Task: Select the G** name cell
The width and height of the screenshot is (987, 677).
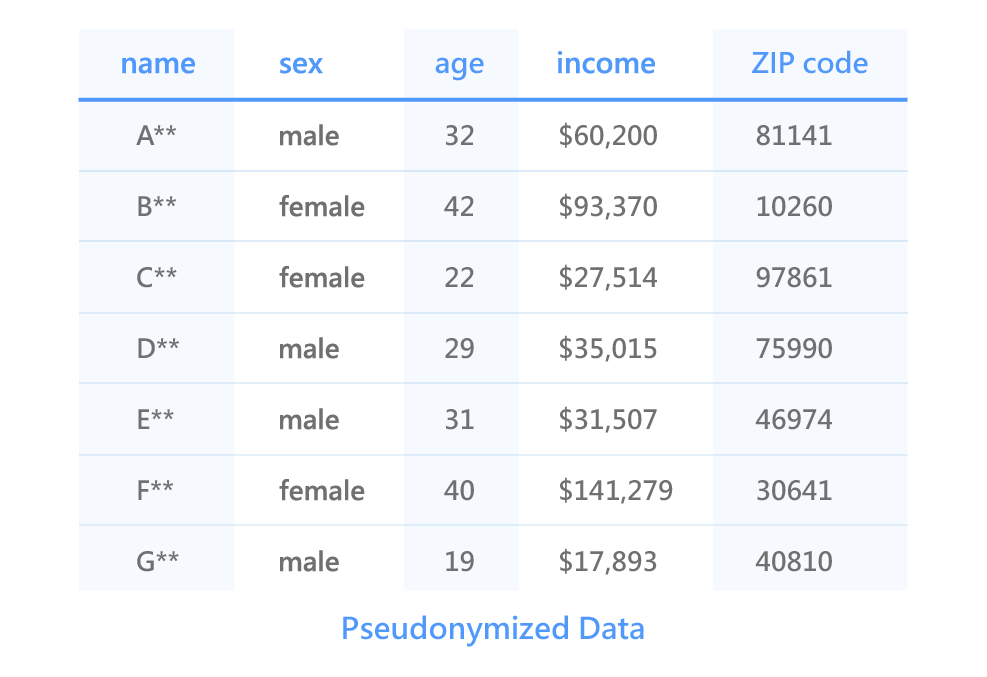Action: (x=157, y=562)
